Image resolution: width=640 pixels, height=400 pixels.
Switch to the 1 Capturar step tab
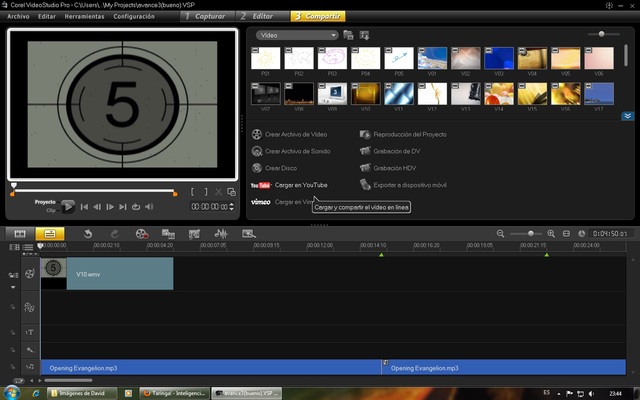pos(207,16)
